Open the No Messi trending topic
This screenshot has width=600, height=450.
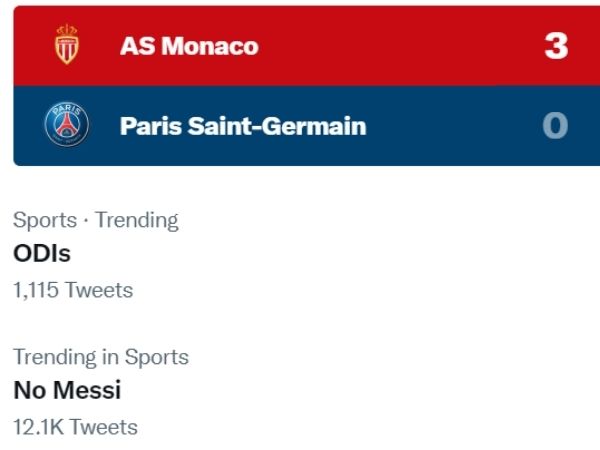[x=67, y=391]
